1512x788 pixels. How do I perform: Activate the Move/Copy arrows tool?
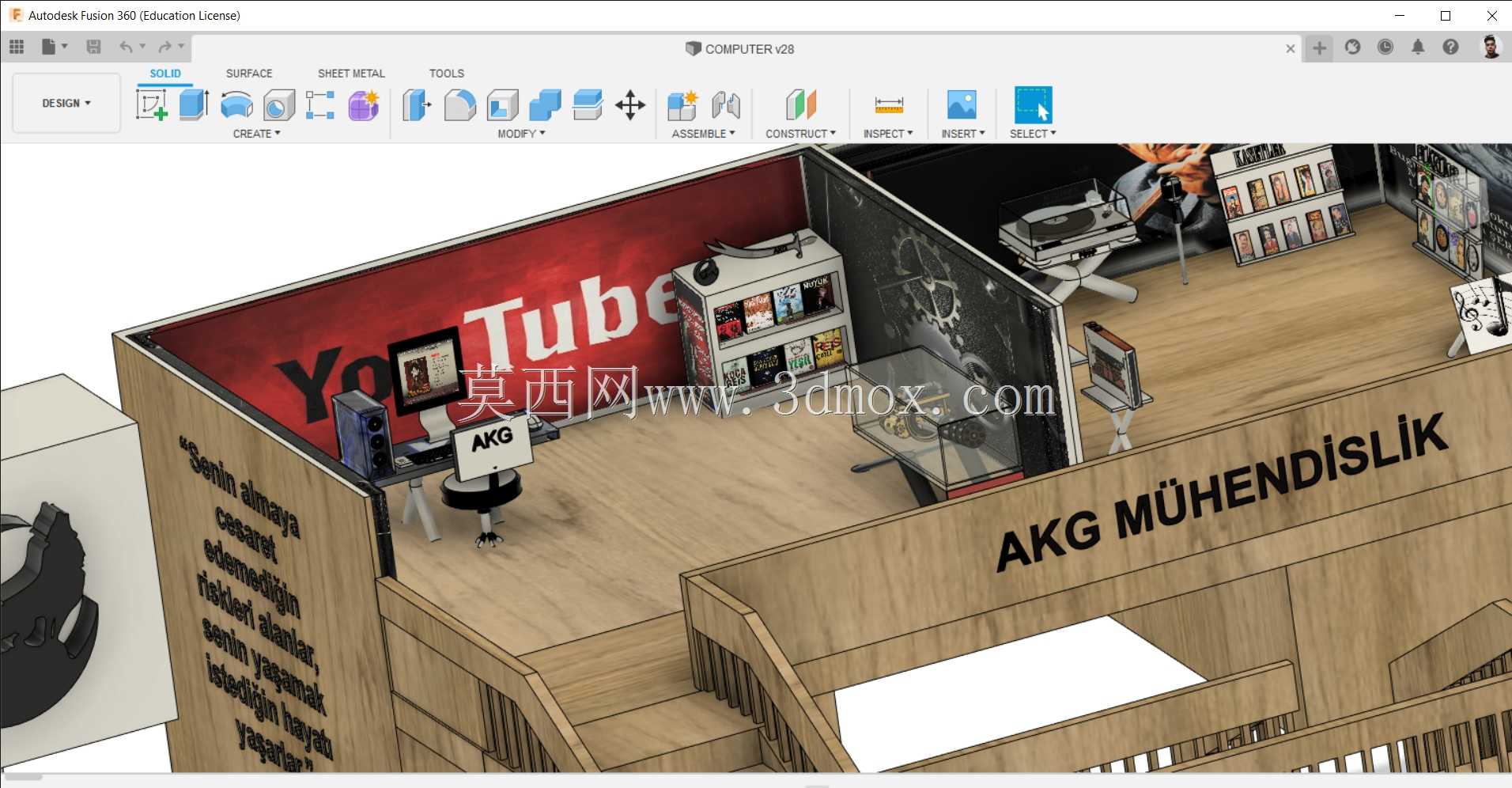(x=630, y=104)
